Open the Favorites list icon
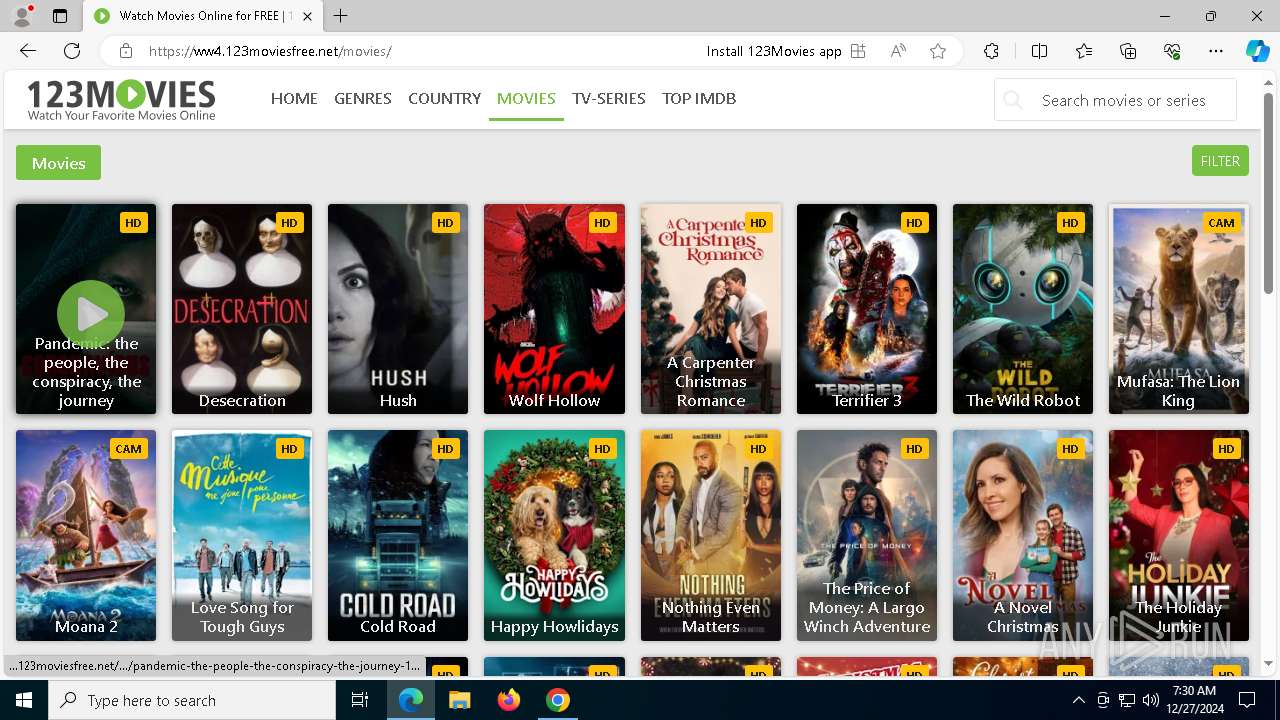Viewport: 1280px width, 720px height. tap(1084, 51)
